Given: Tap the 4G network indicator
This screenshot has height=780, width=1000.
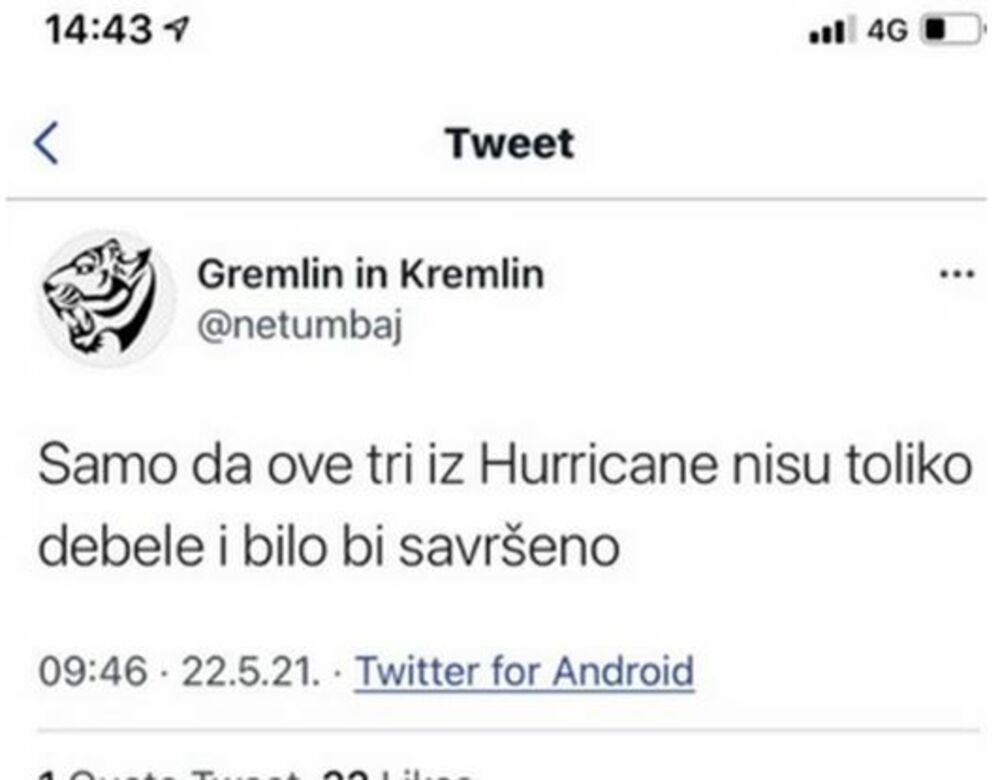Looking at the screenshot, I should (x=887, y=31).
